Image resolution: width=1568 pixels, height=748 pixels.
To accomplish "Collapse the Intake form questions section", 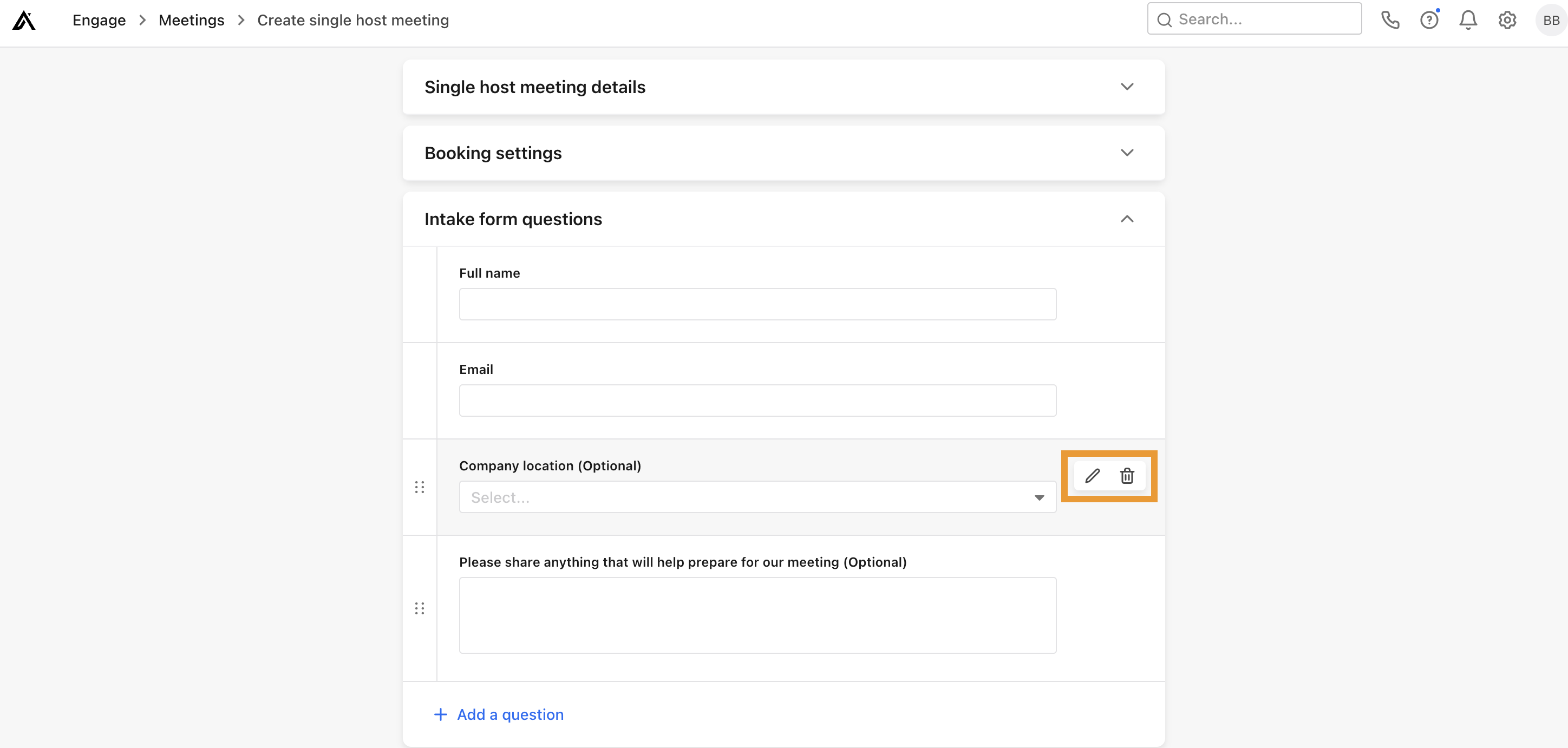I will (1127, 219).
